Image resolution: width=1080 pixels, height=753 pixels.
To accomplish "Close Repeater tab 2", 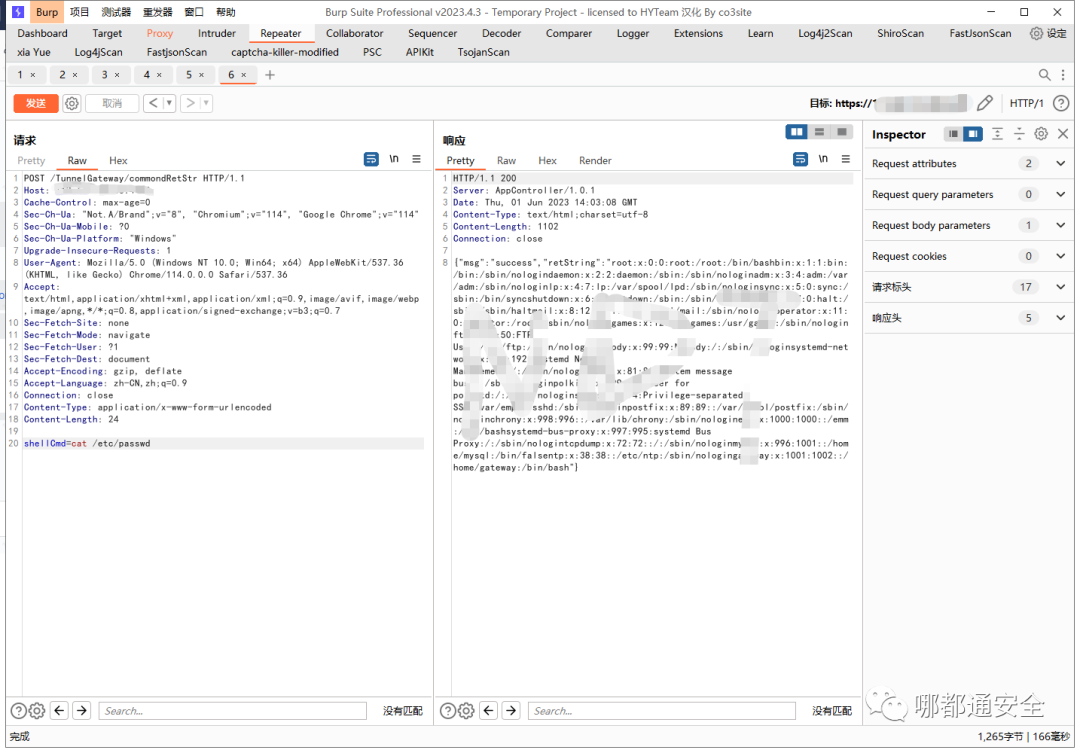I will [75, 74].
